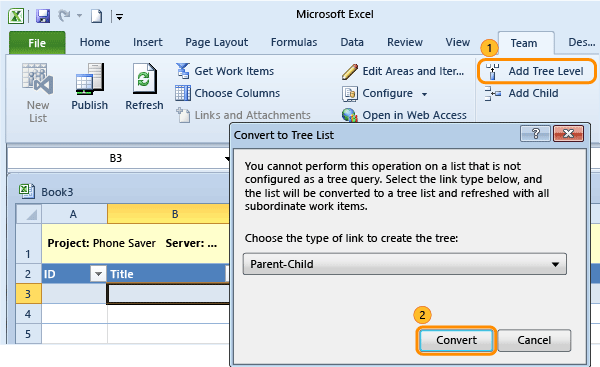Screen dimensions: 600x367
Task: Create a new blank document via page icon
Action: 96,16
